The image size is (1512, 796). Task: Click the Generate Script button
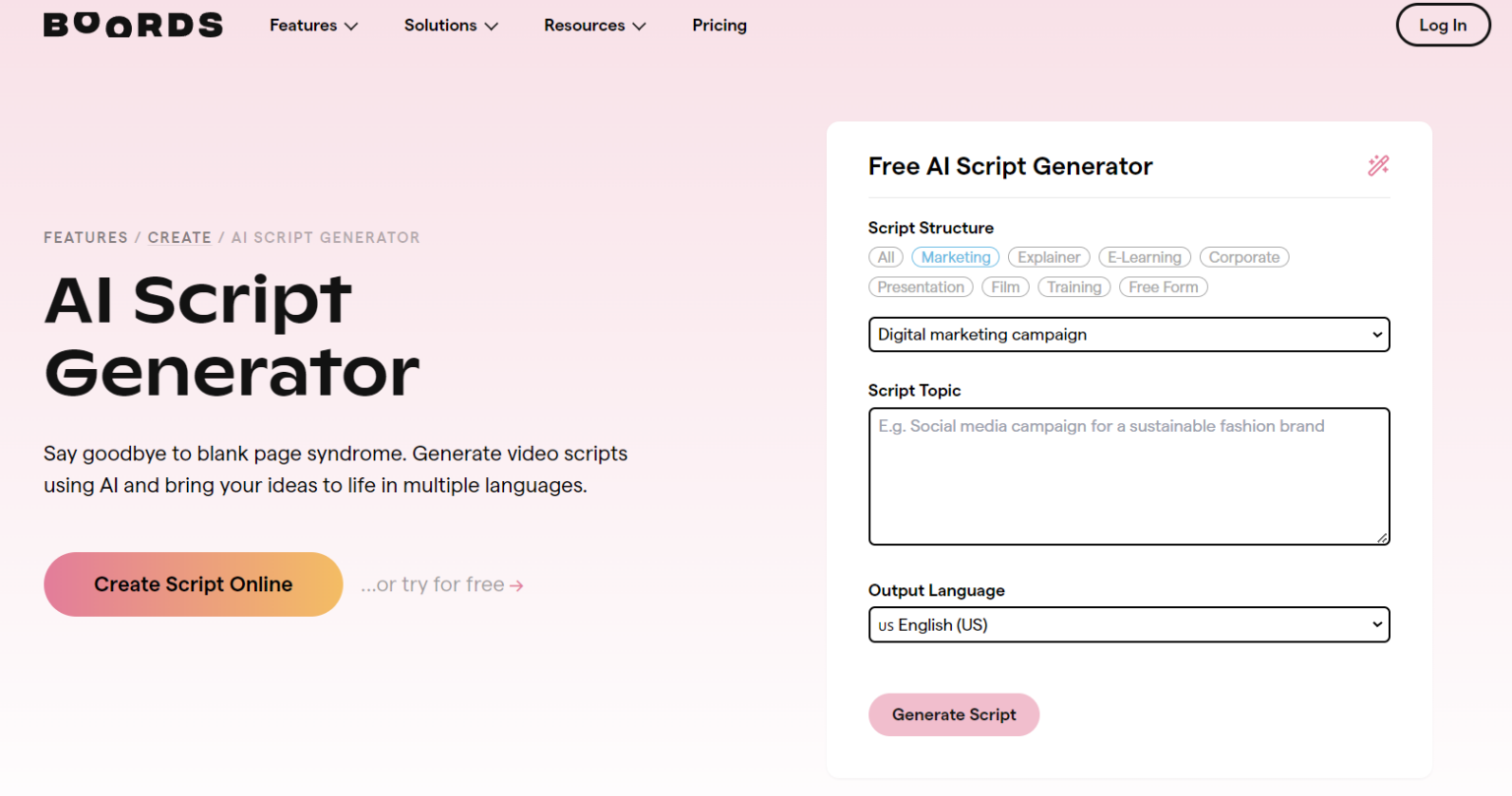pos(953,714)
